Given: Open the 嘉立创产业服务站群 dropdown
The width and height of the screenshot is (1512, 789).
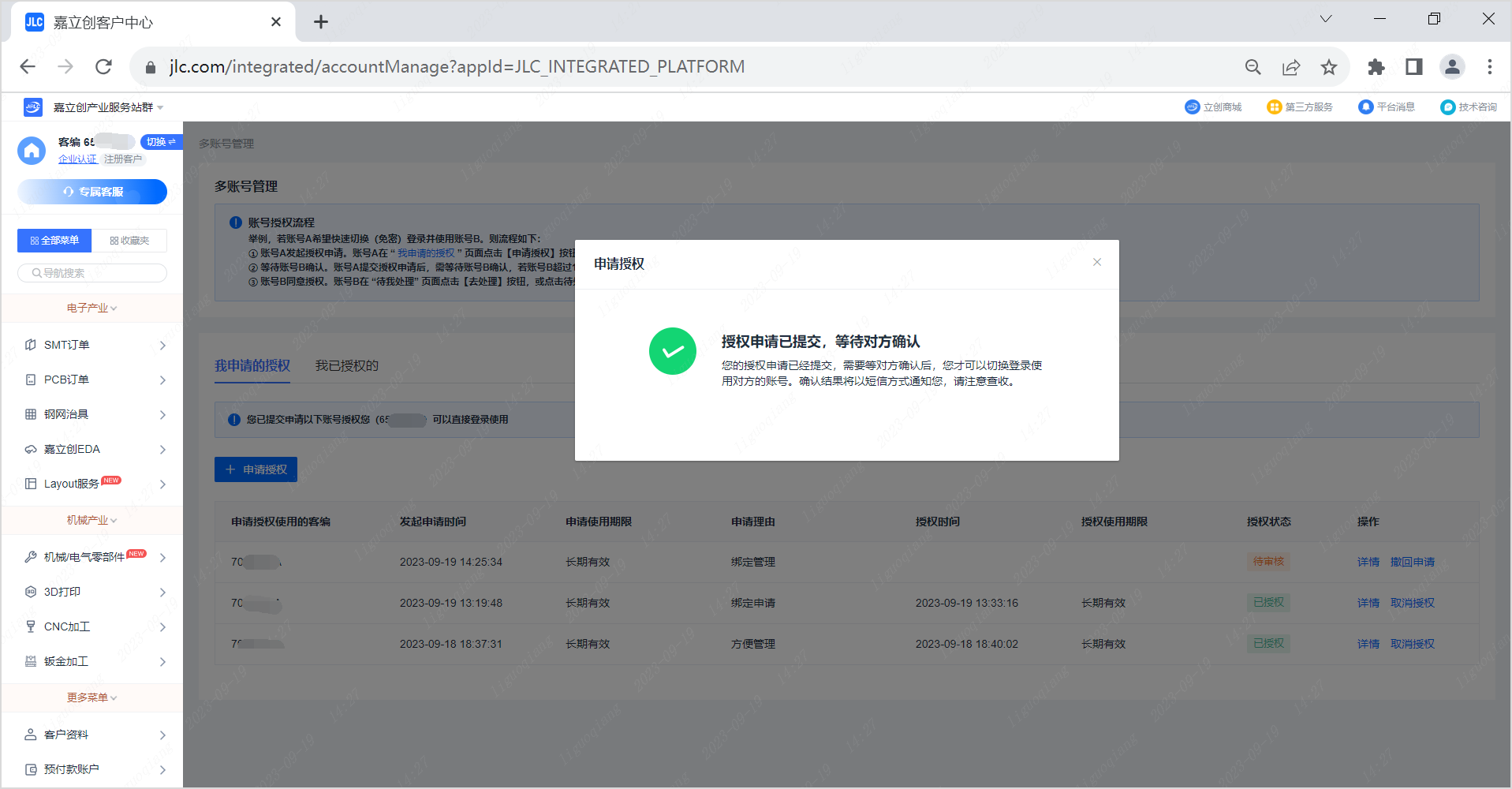Looking at the screenshot, I should [x=108, y=107].
